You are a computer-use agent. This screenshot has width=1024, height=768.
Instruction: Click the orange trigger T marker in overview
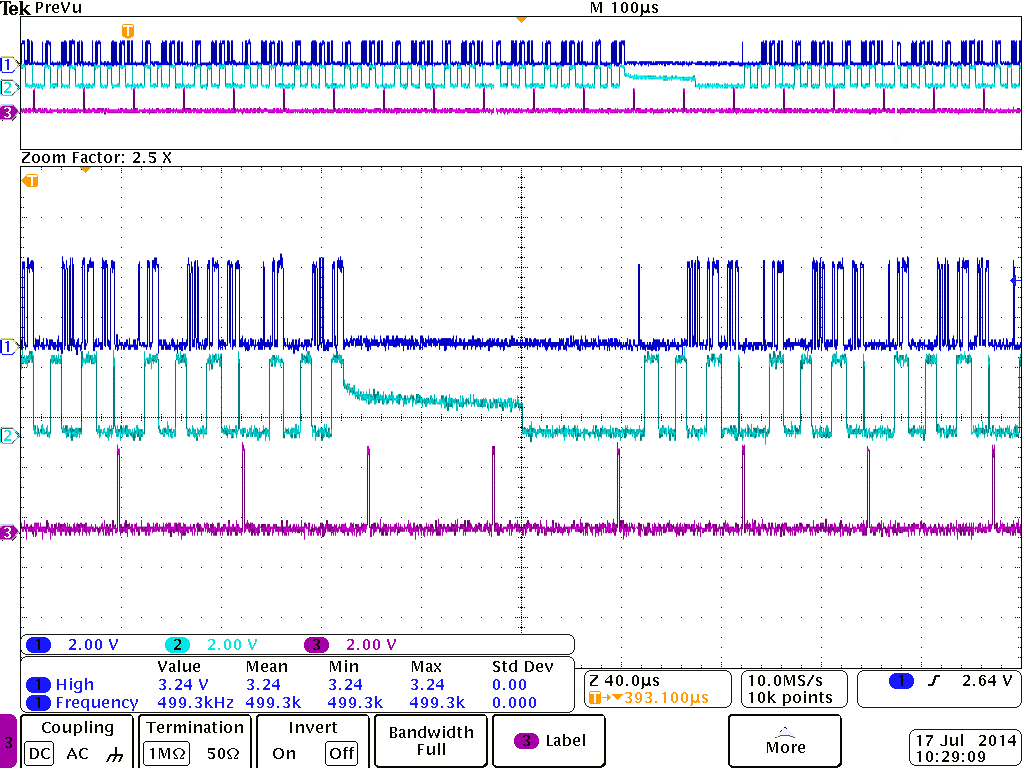coord(127,31)
